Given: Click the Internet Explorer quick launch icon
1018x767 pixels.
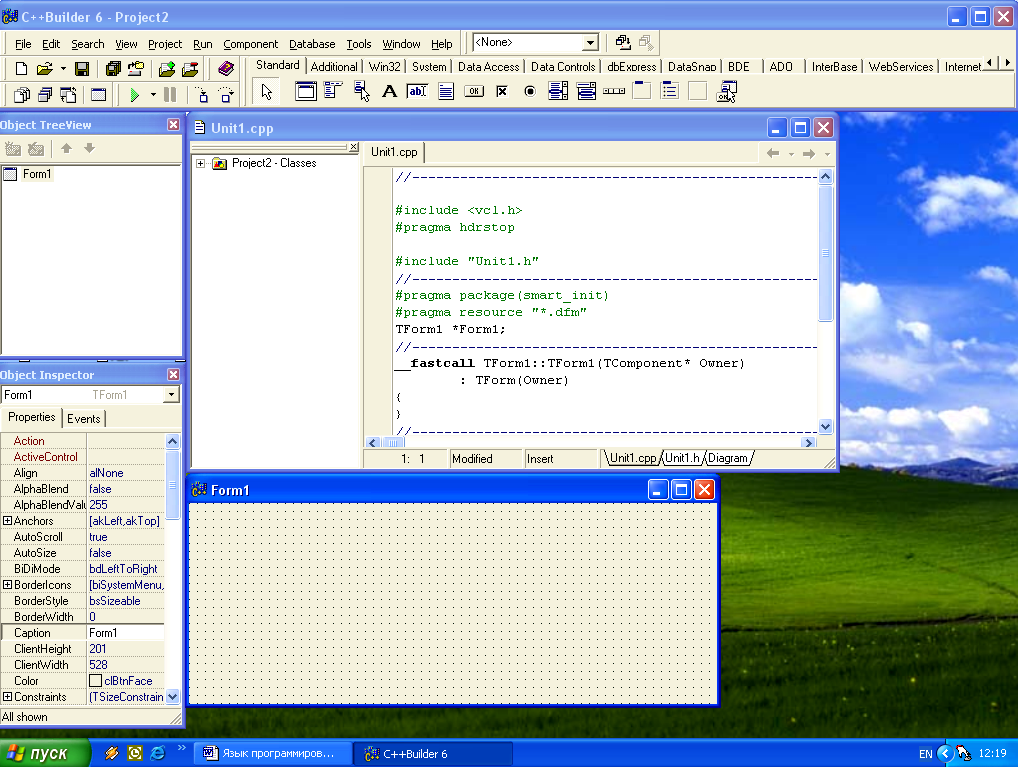Looking at the screenshot, I should coord(158,753).
